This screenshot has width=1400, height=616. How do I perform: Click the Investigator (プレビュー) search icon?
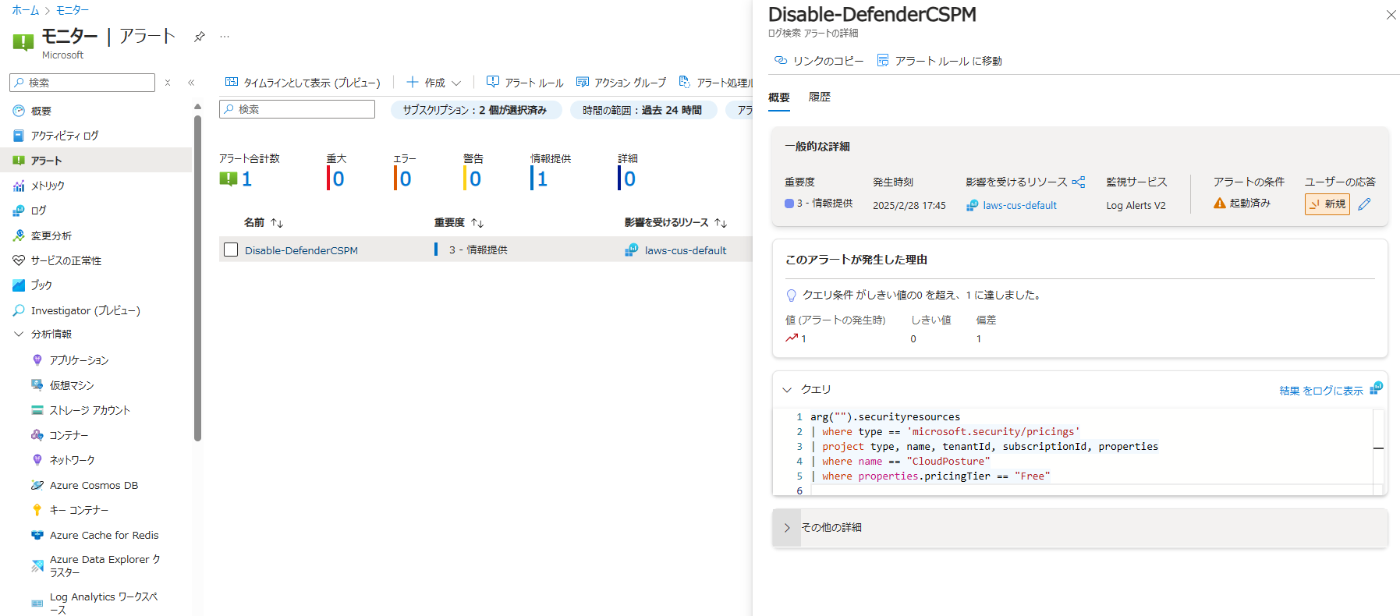click(x=18, y=311)
